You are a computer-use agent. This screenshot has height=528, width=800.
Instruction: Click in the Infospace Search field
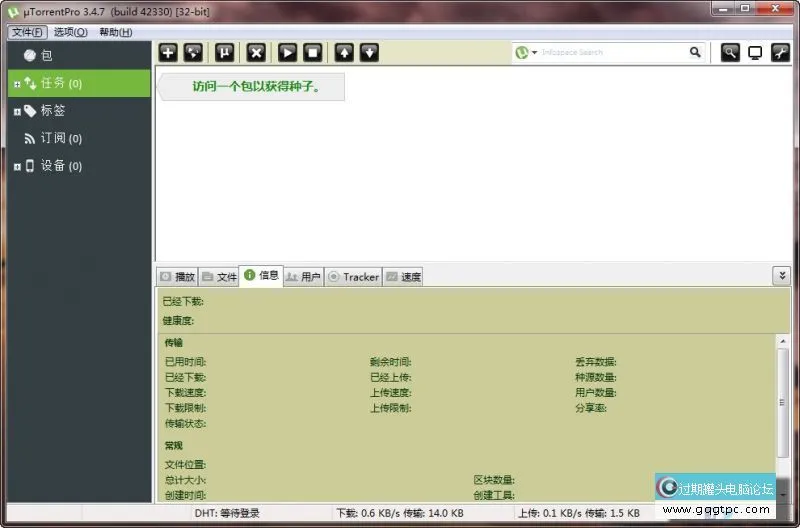(x=610, y=52)
